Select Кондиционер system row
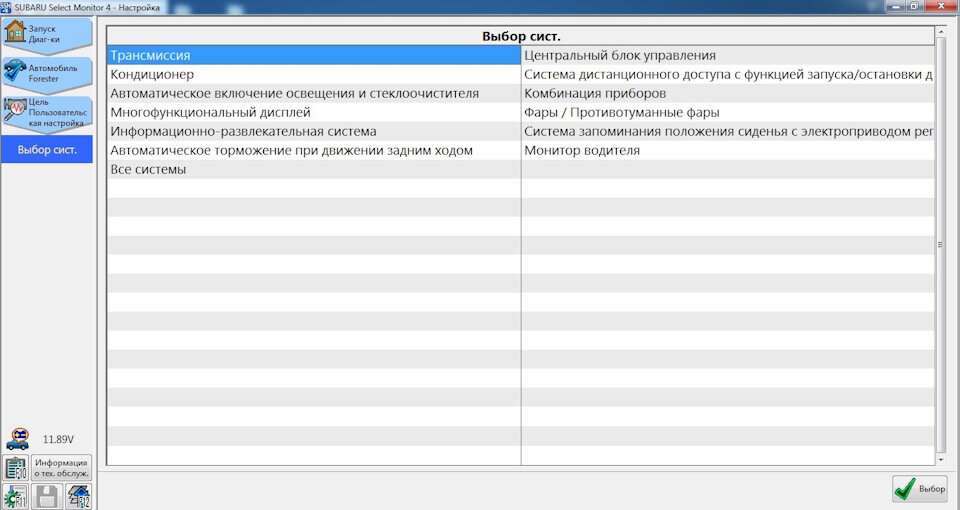This screenshot has width=960, height=510. [314, 74]
